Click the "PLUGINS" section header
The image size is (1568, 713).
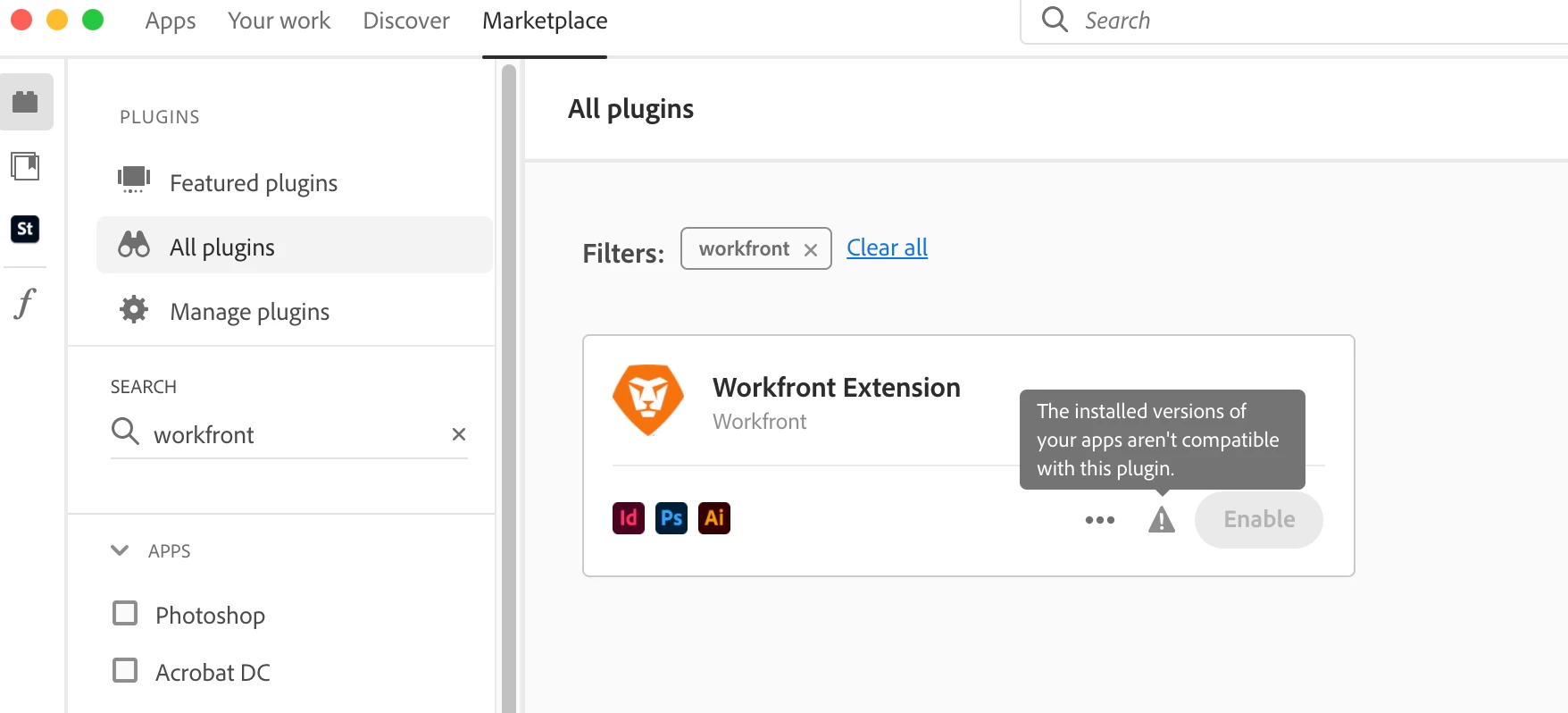coord(160,117)
